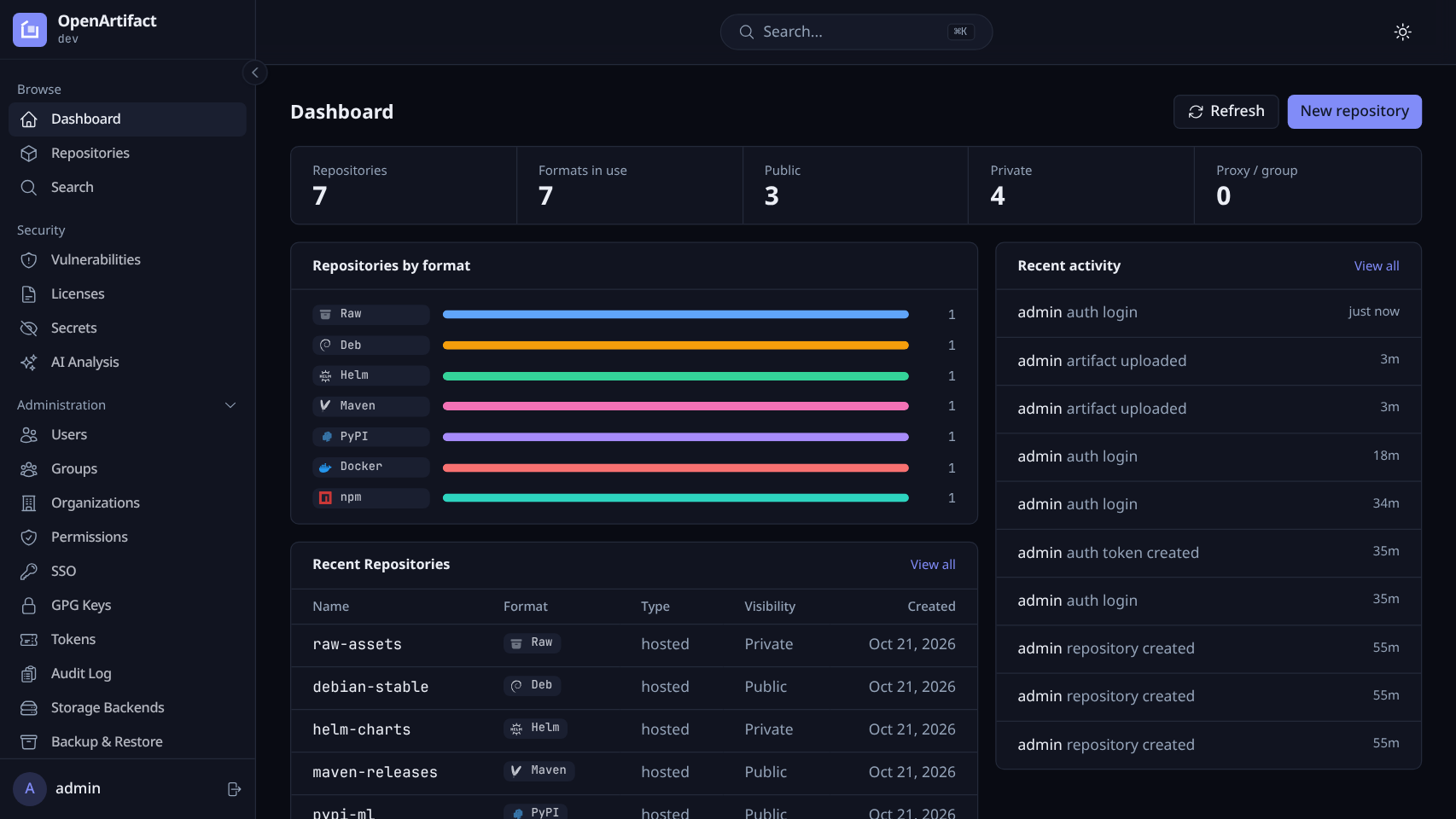1456x819 pixels.
Task: Open Storage Backends in the sidebar
Action: pos(127,708)
